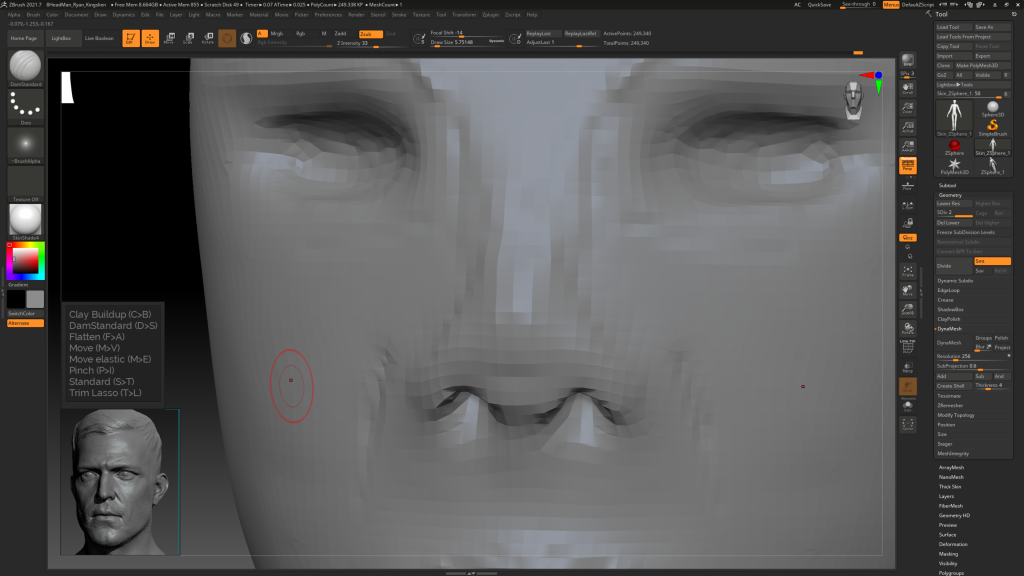The height and width of the screenshot is (576, 1024).
Task: Expand the Masking subpalette
Action: (948, 553)
